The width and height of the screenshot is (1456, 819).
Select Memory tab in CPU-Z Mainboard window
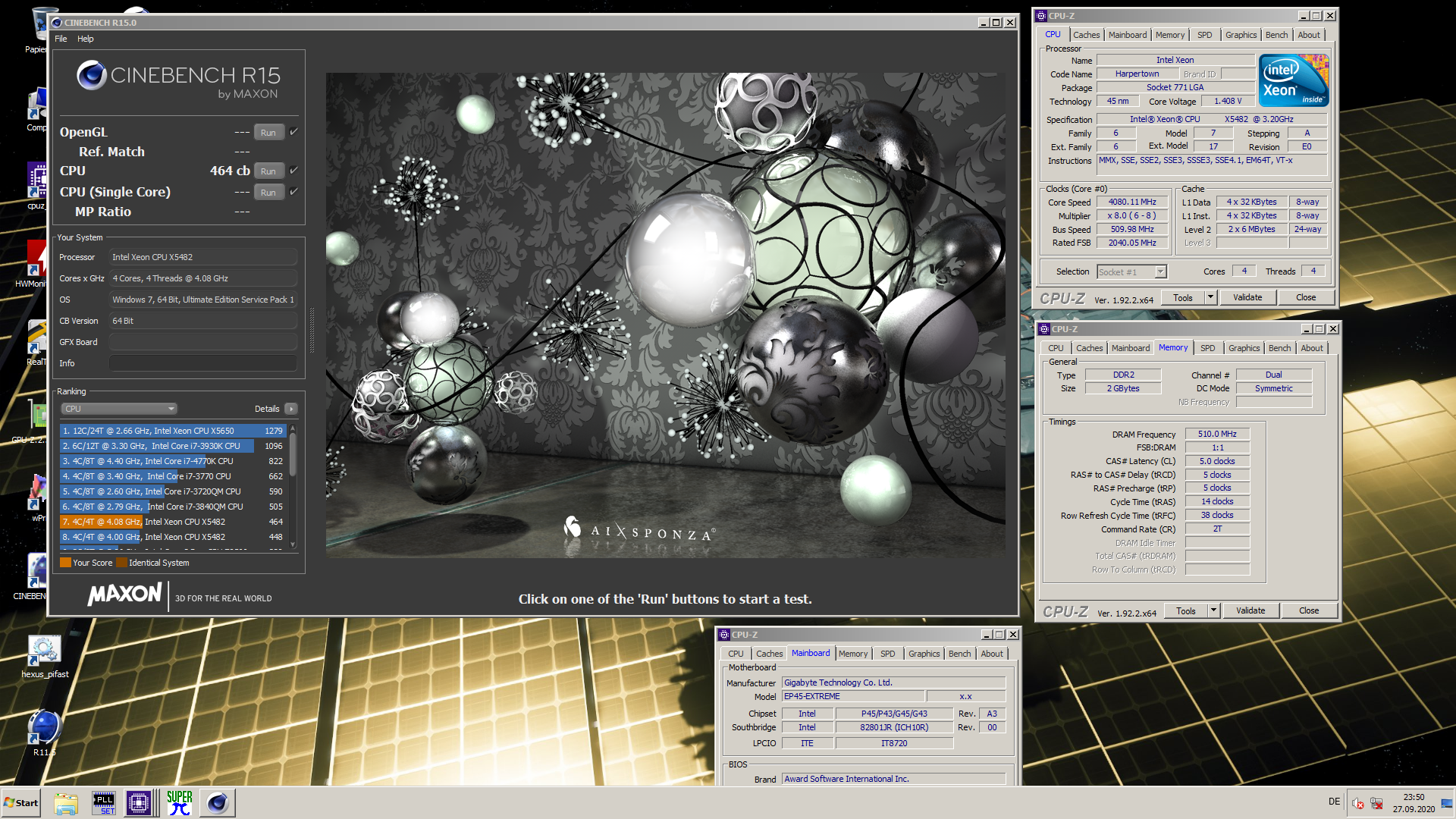pos(853,654)
